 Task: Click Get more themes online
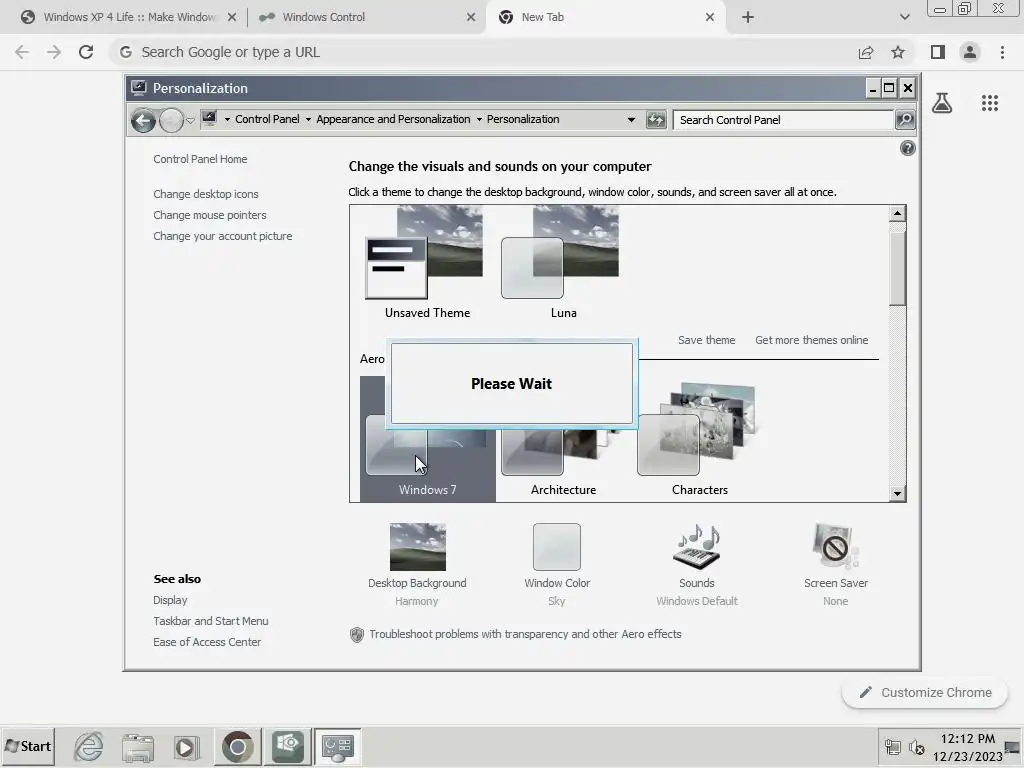(811, 340)
